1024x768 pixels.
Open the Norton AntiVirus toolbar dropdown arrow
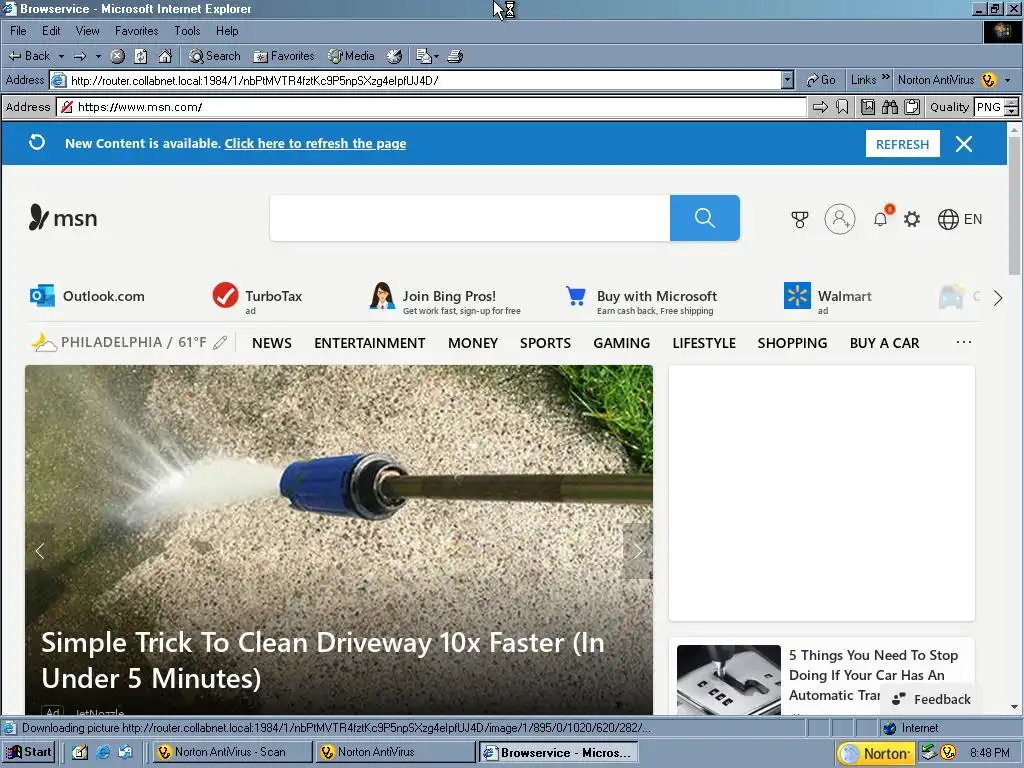pos(1008,80)
